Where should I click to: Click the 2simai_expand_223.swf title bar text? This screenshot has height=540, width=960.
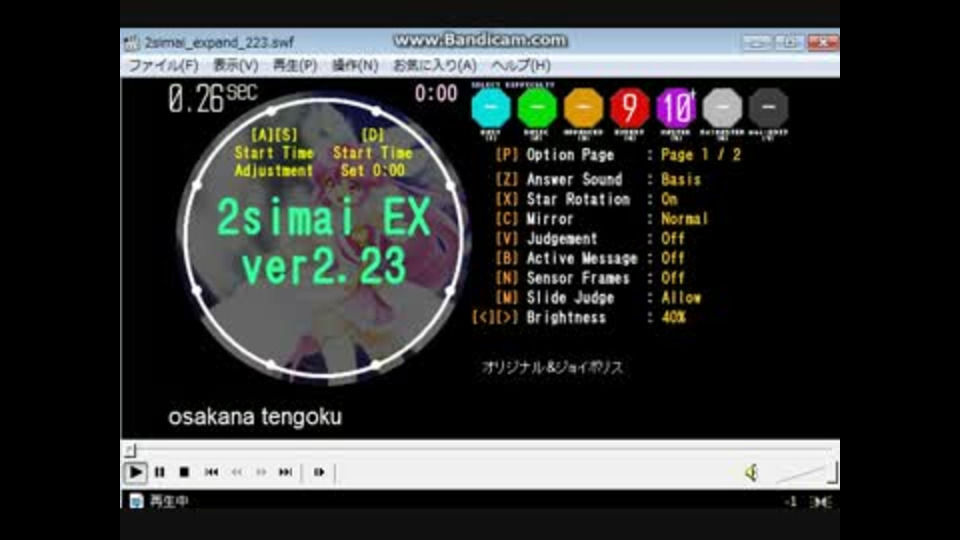pyautogui.click(x=220, y=42)
